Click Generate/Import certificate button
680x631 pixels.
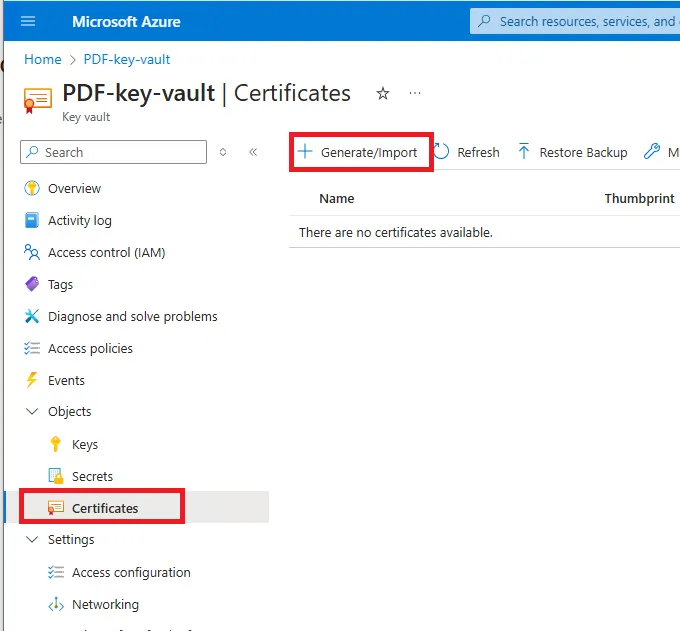point(357,152)
